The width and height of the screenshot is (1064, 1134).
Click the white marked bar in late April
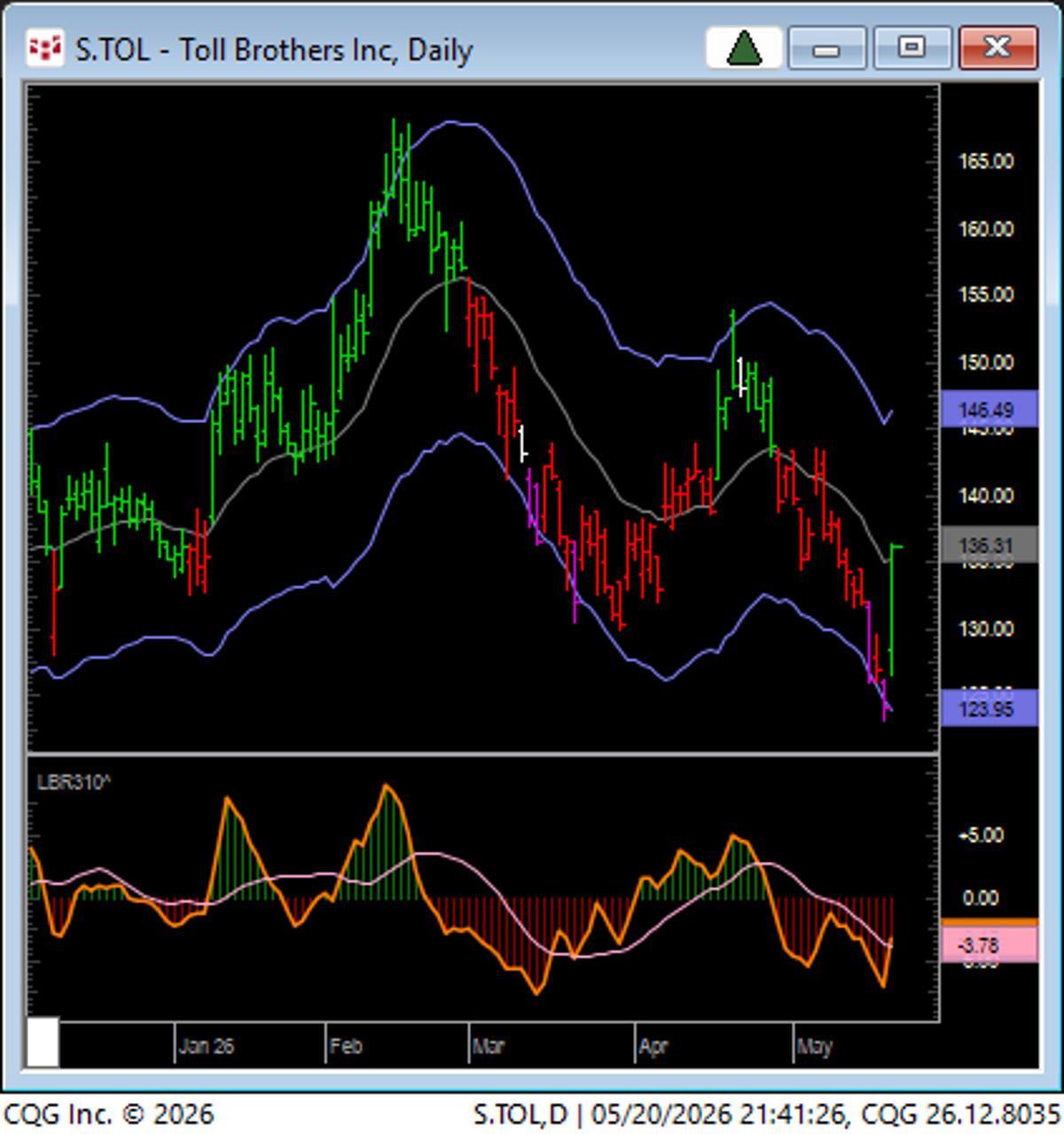tap(741, 378)
